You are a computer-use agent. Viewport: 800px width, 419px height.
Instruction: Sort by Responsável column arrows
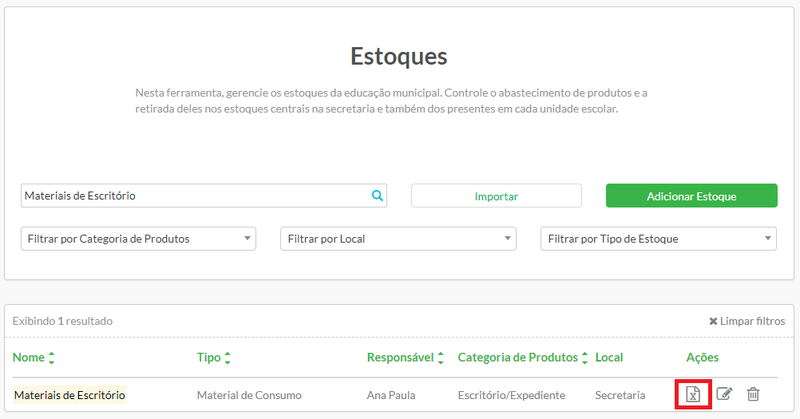(x=443, y=358)
